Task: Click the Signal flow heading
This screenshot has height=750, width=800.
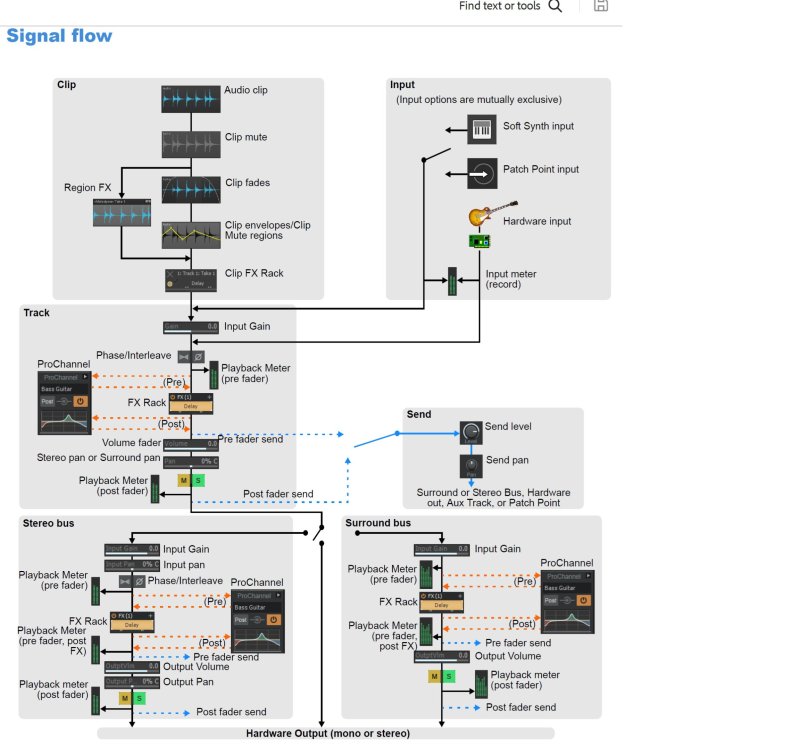Action: [58, 36]
